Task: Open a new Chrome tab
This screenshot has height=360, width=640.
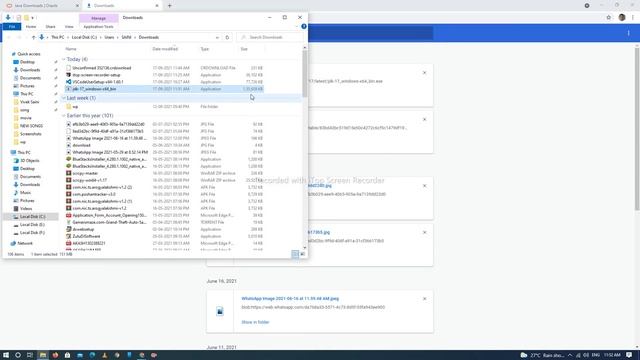Action: (x=169, y=6)
